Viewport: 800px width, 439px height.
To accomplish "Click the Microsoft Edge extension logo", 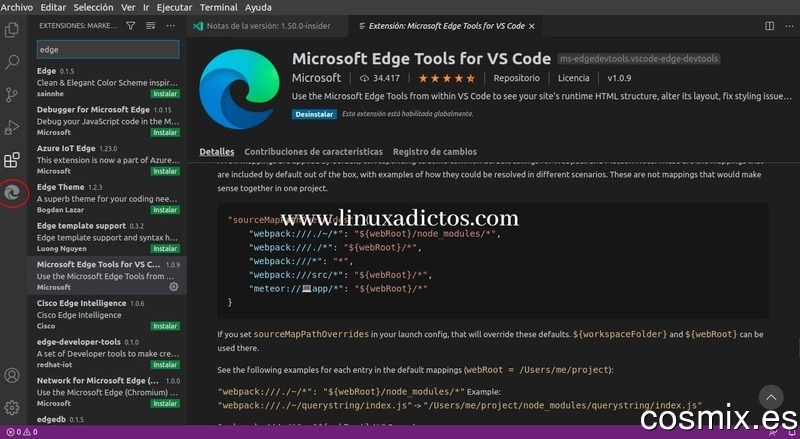I will (239, 89).
